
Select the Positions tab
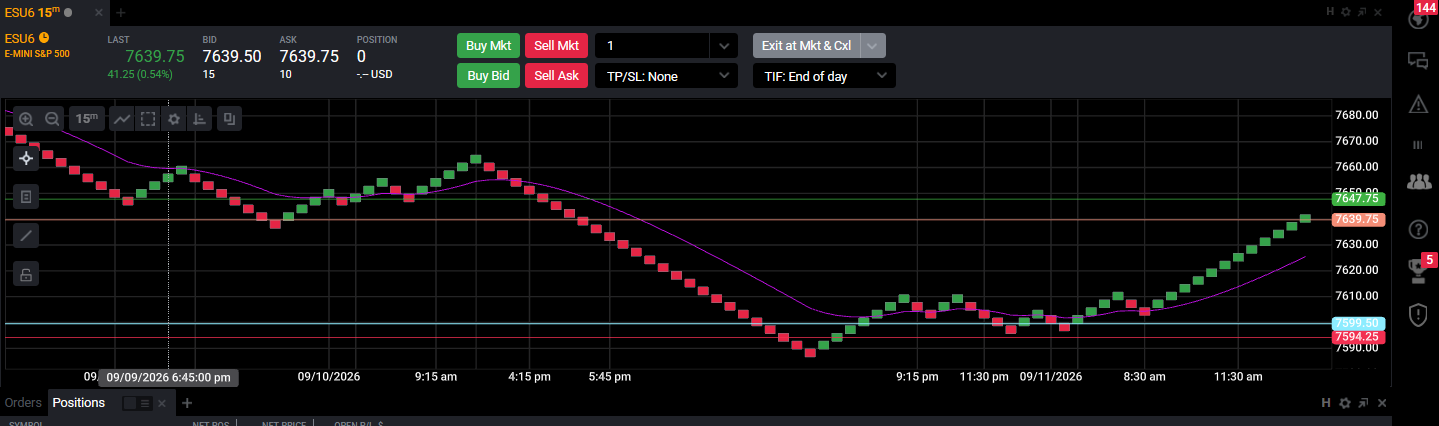[x=79, y=403]
